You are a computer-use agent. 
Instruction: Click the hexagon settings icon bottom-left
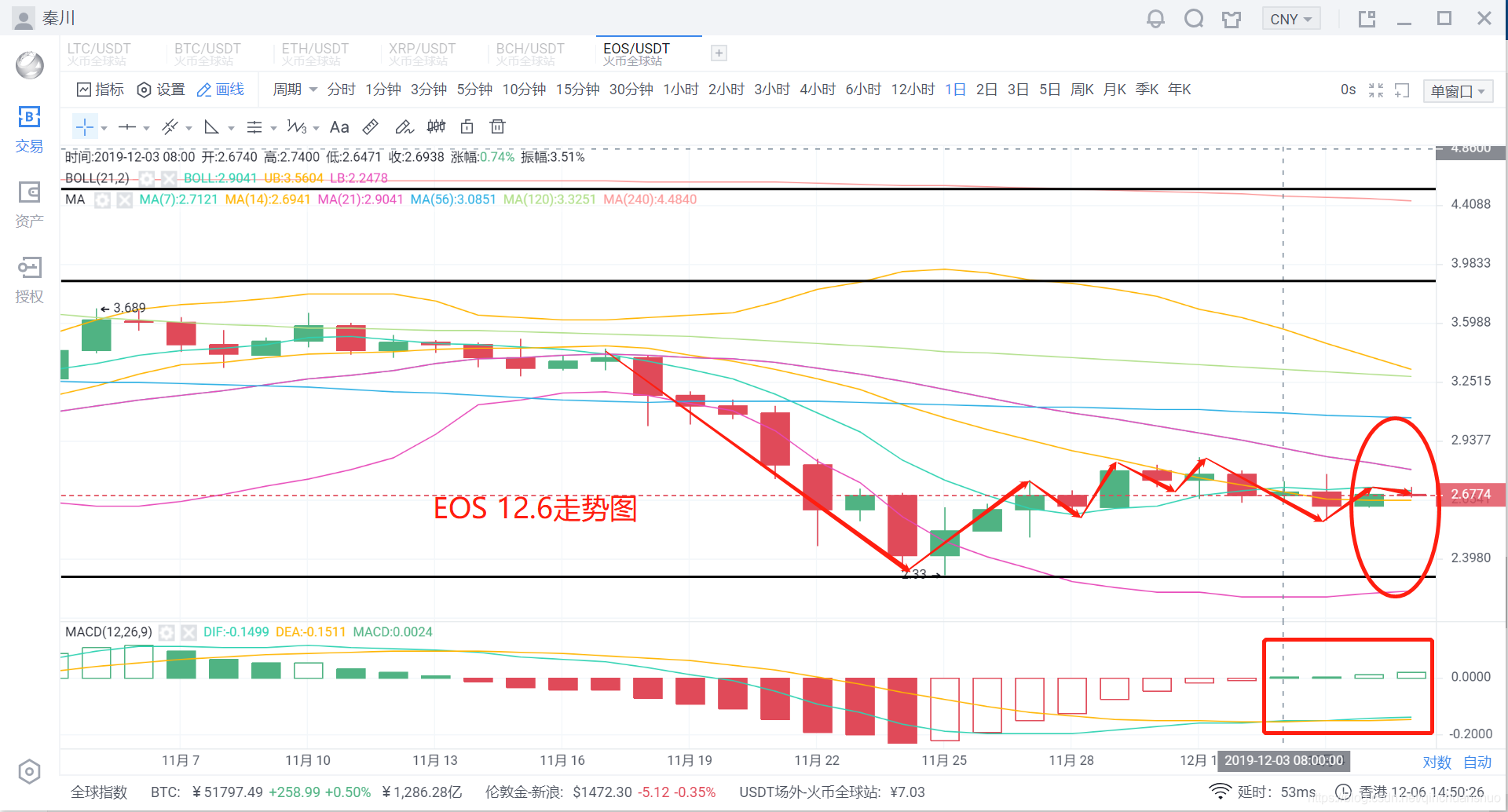coord(29,772)
